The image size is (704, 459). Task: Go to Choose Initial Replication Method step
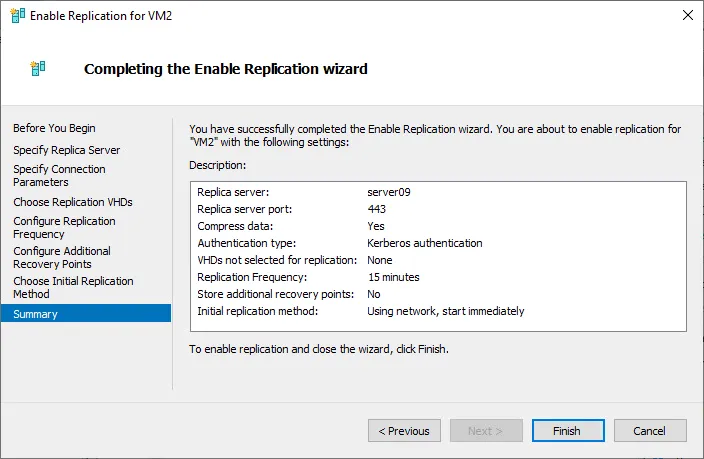(x=73, y=287)
